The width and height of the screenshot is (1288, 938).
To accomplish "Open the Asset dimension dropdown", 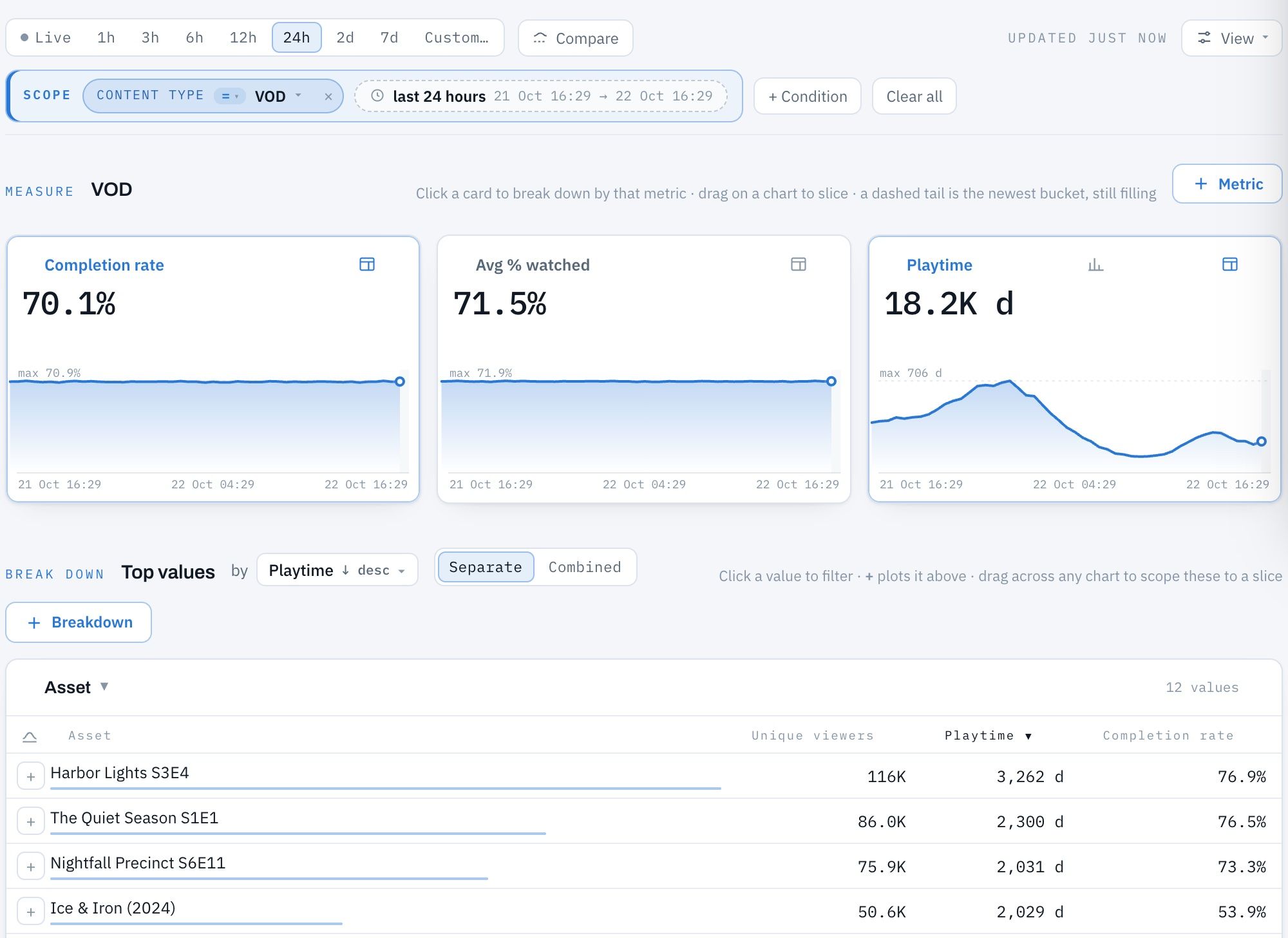I will (76, 687).
